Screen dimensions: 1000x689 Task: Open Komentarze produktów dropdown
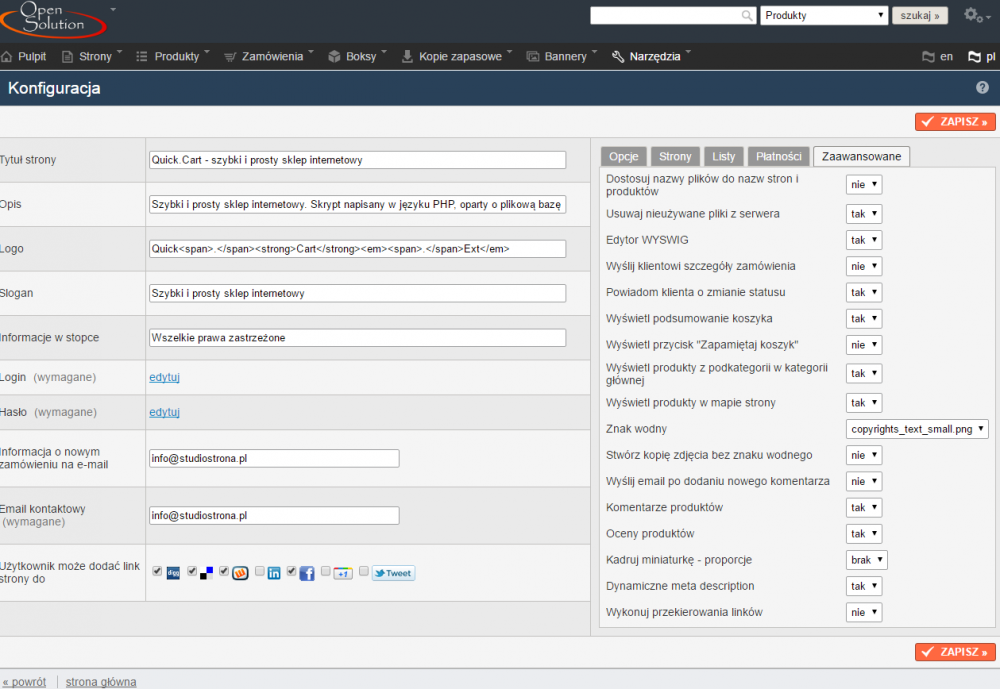click(864, 507)
